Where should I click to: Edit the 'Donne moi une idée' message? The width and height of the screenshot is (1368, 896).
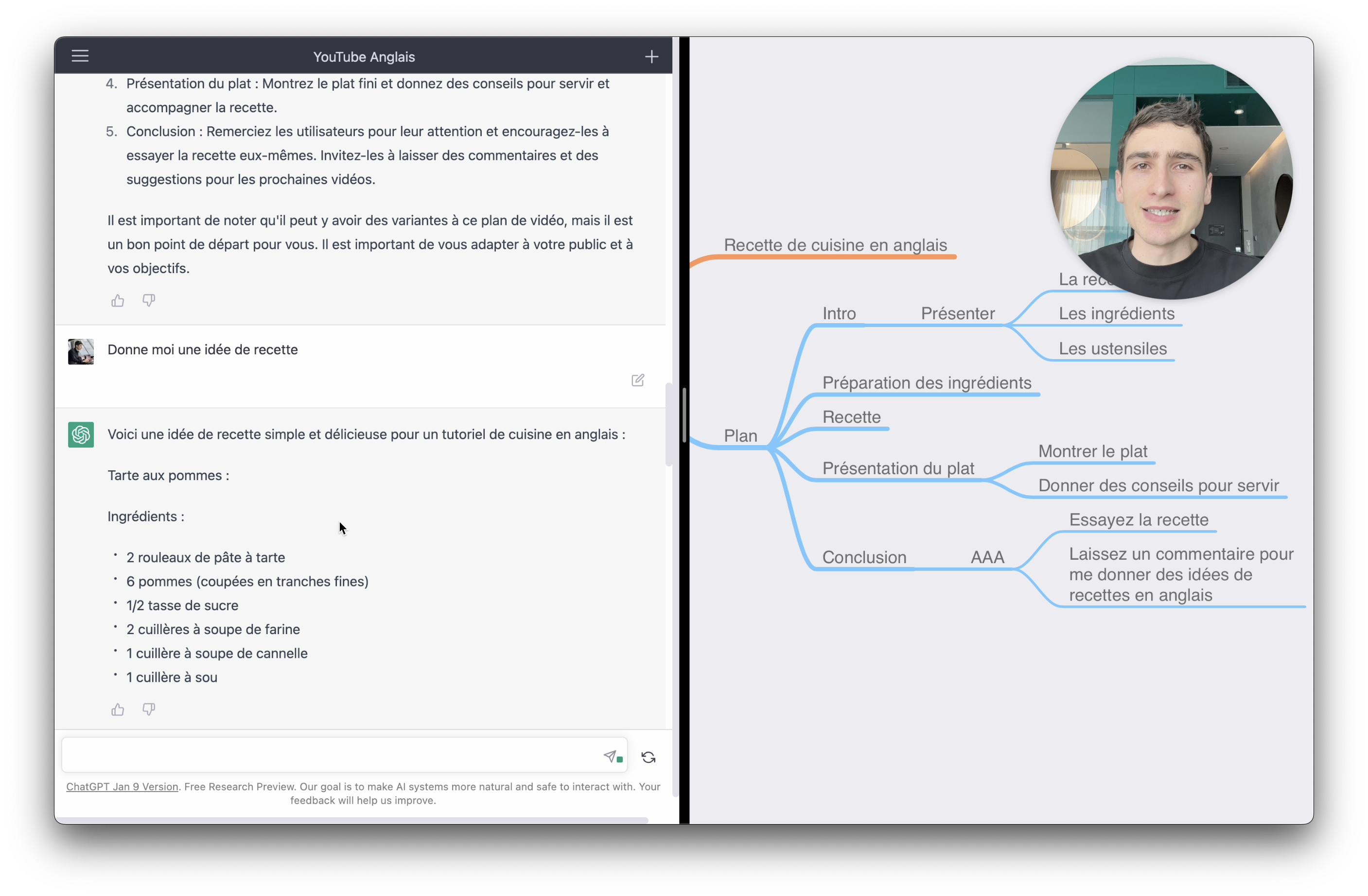pos(637,380)
